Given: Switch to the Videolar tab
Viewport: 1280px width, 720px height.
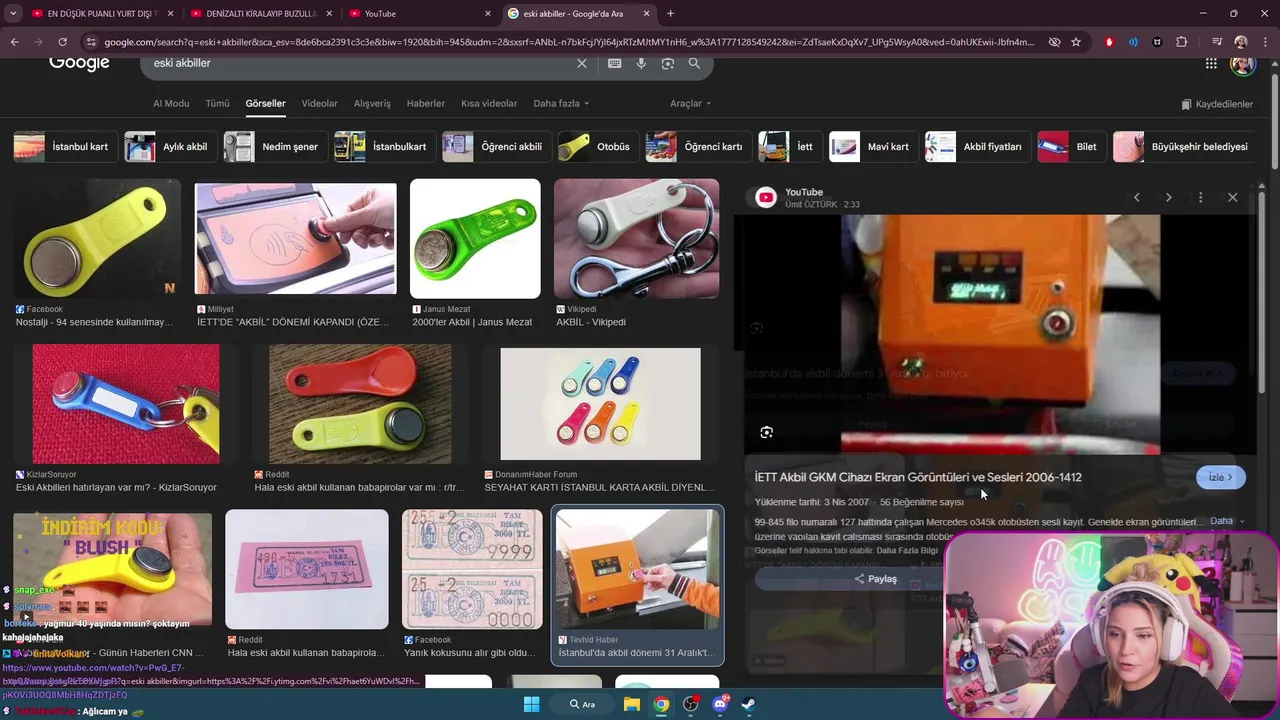Looking at the screenshot, I should pyautogui.click(x=319, y=103).
